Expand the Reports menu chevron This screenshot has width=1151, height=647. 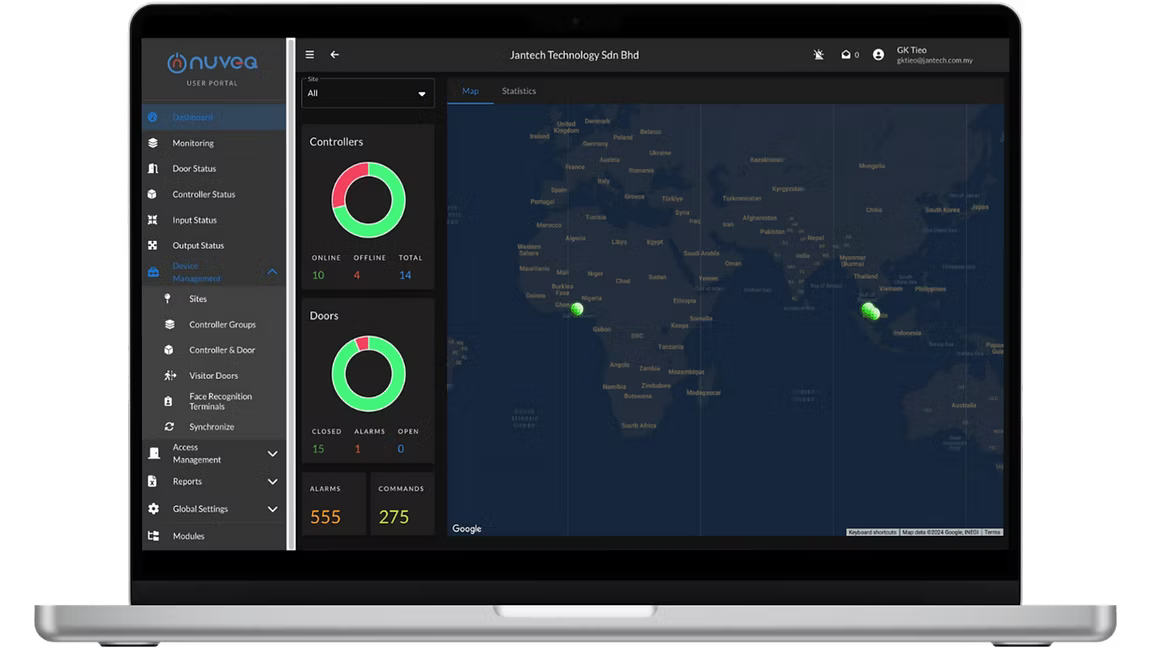pos(272,482)
